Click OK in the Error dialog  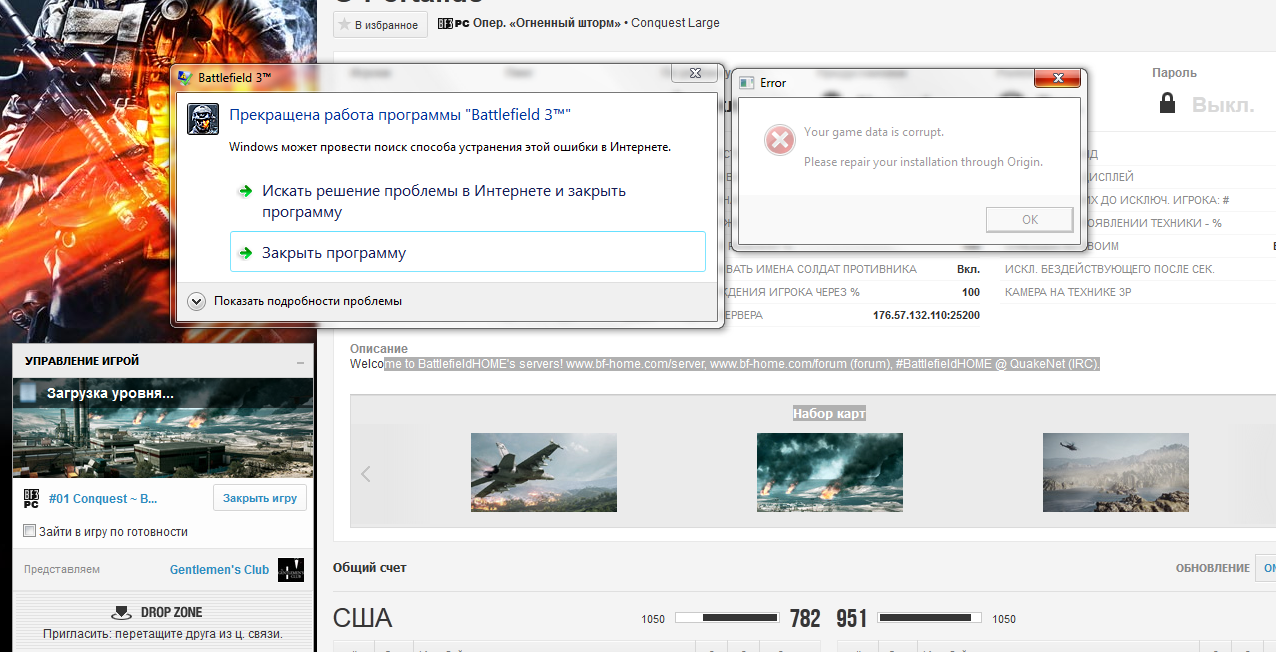pyautogui.click(x=1030, y=220)
